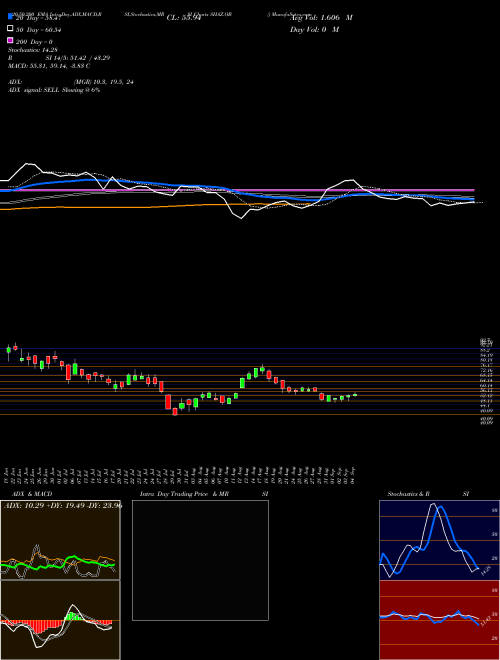Click the ADX signal SELL text
500x660 pixels.
tap(54, 90)
